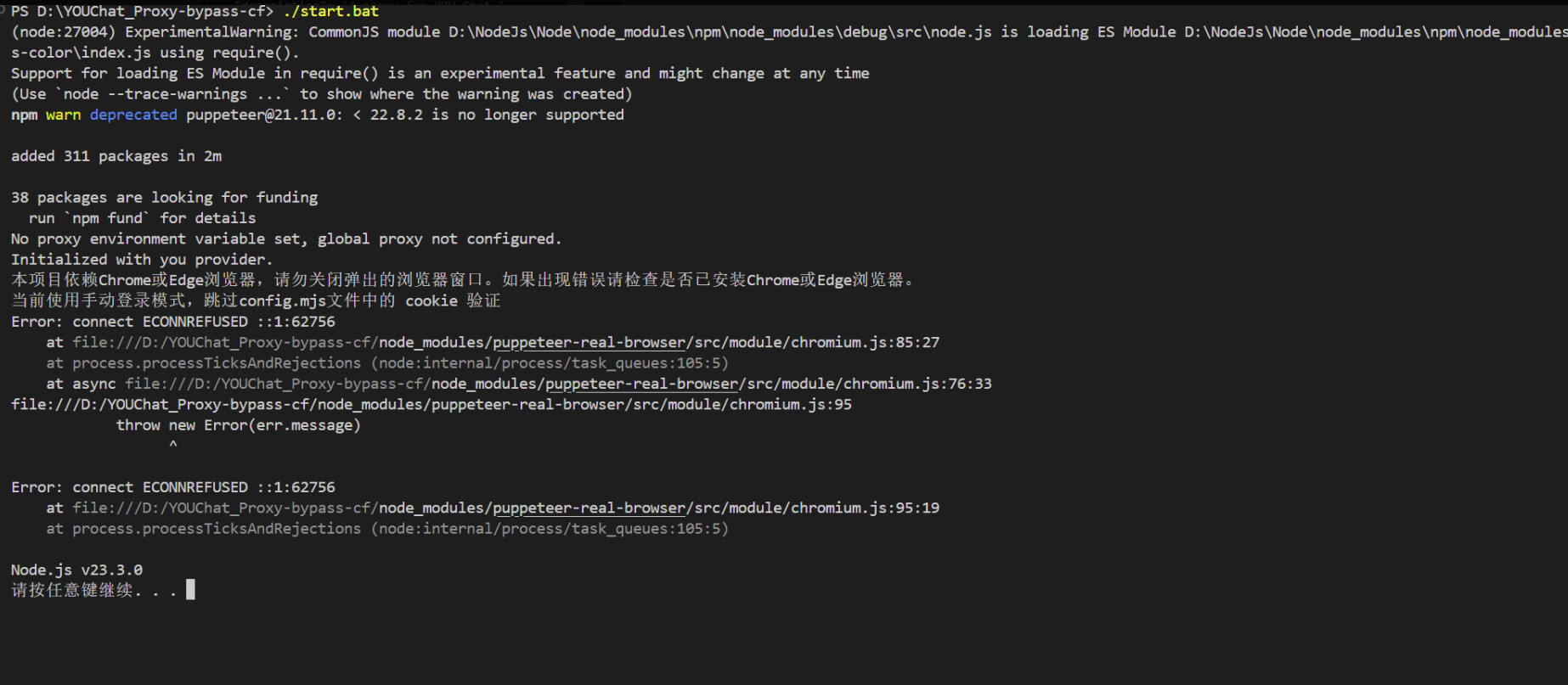Click the blinking cursor after '请按任意键继续'
The image size is (1568, 685).
coord(191,589)
